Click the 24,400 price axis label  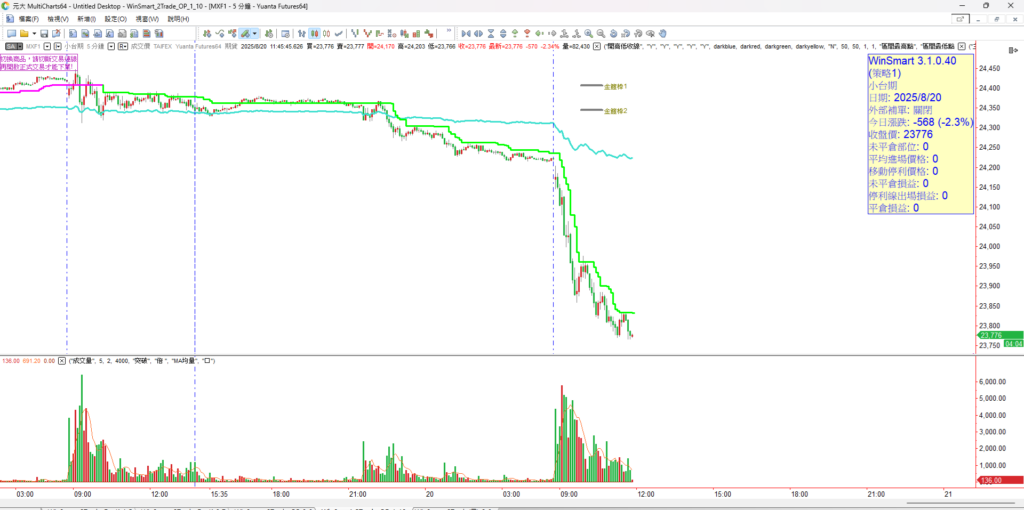point(991,88)
